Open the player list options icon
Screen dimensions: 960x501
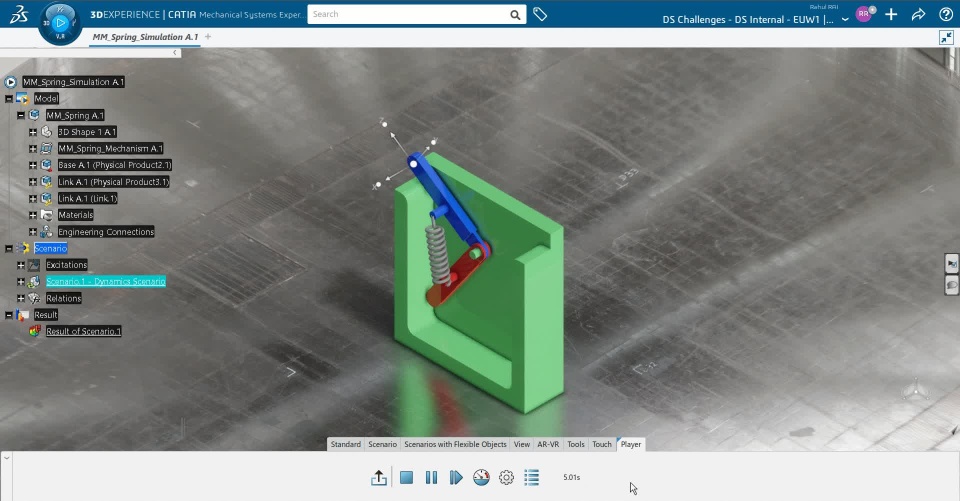click(x=531, y=477)
